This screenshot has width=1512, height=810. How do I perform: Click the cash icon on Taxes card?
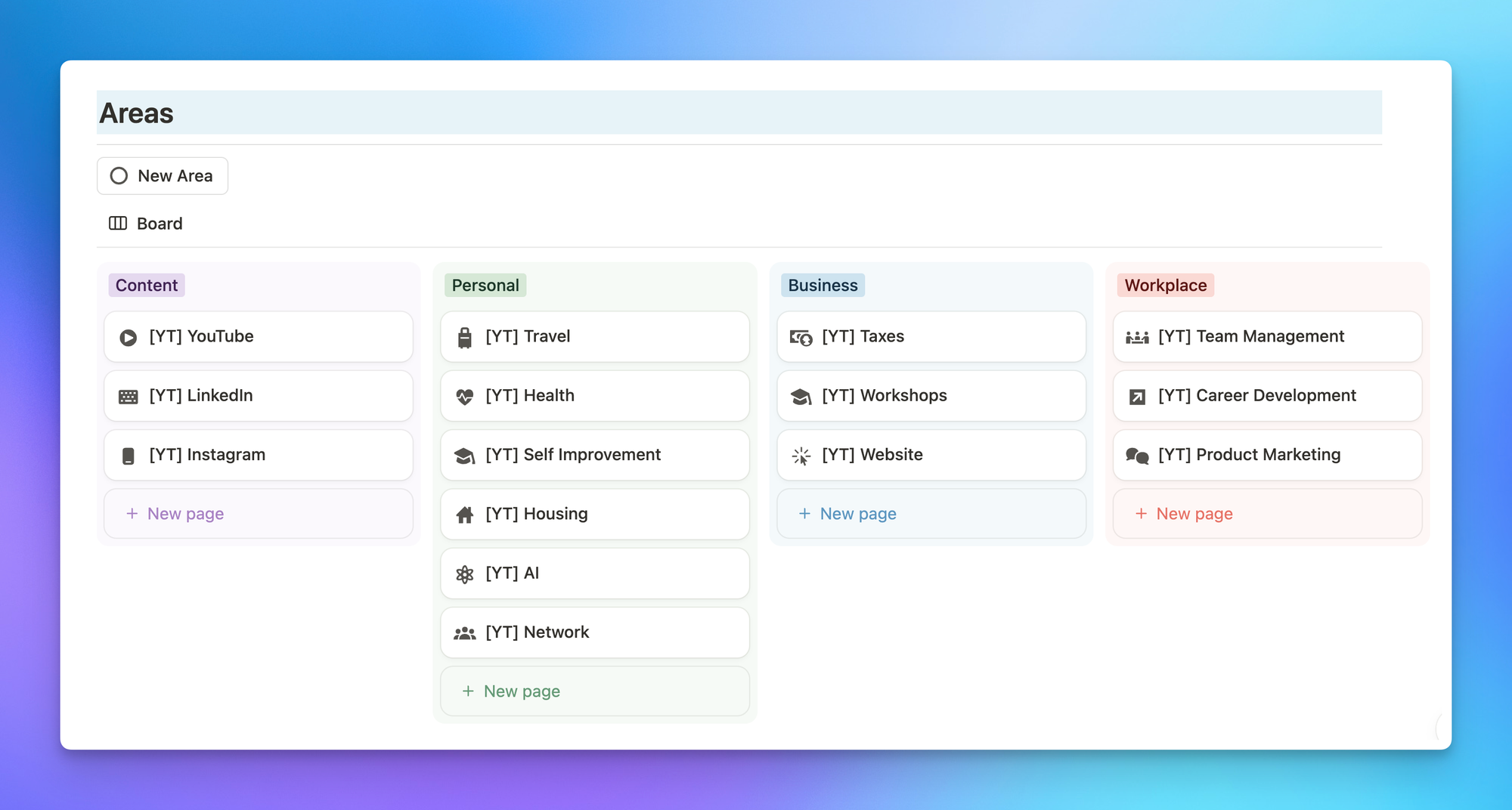pos(801,338)
